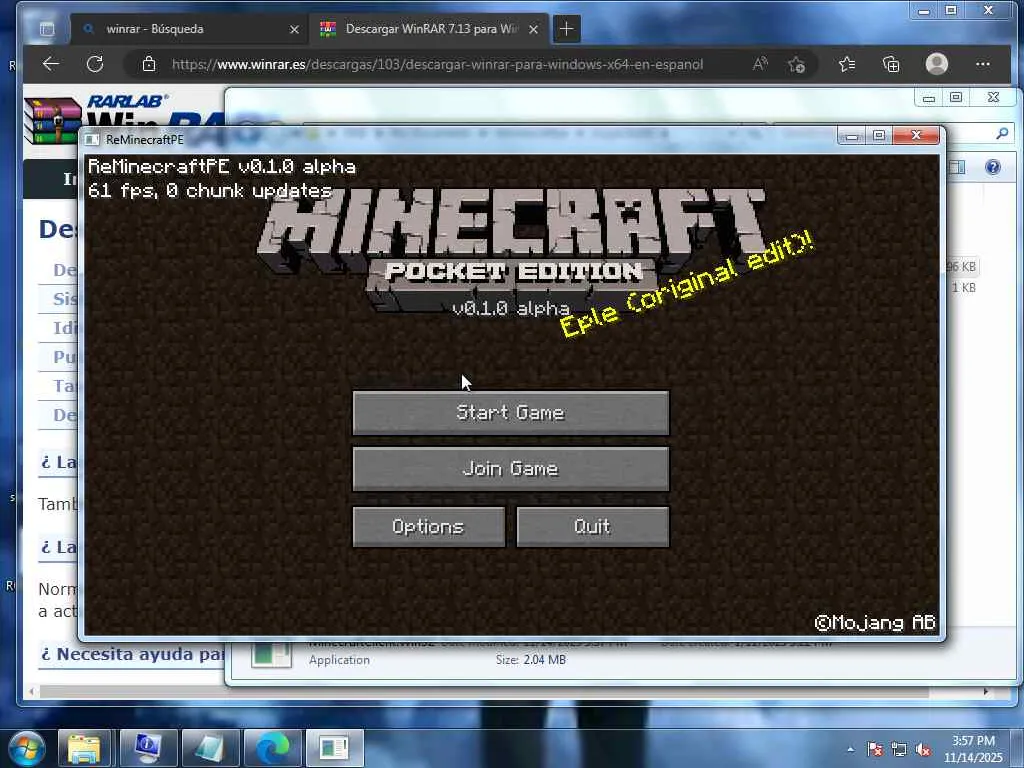Minimize the Explorer window behind
This screenshot has width=1024, height=768.
click(929, 97)
